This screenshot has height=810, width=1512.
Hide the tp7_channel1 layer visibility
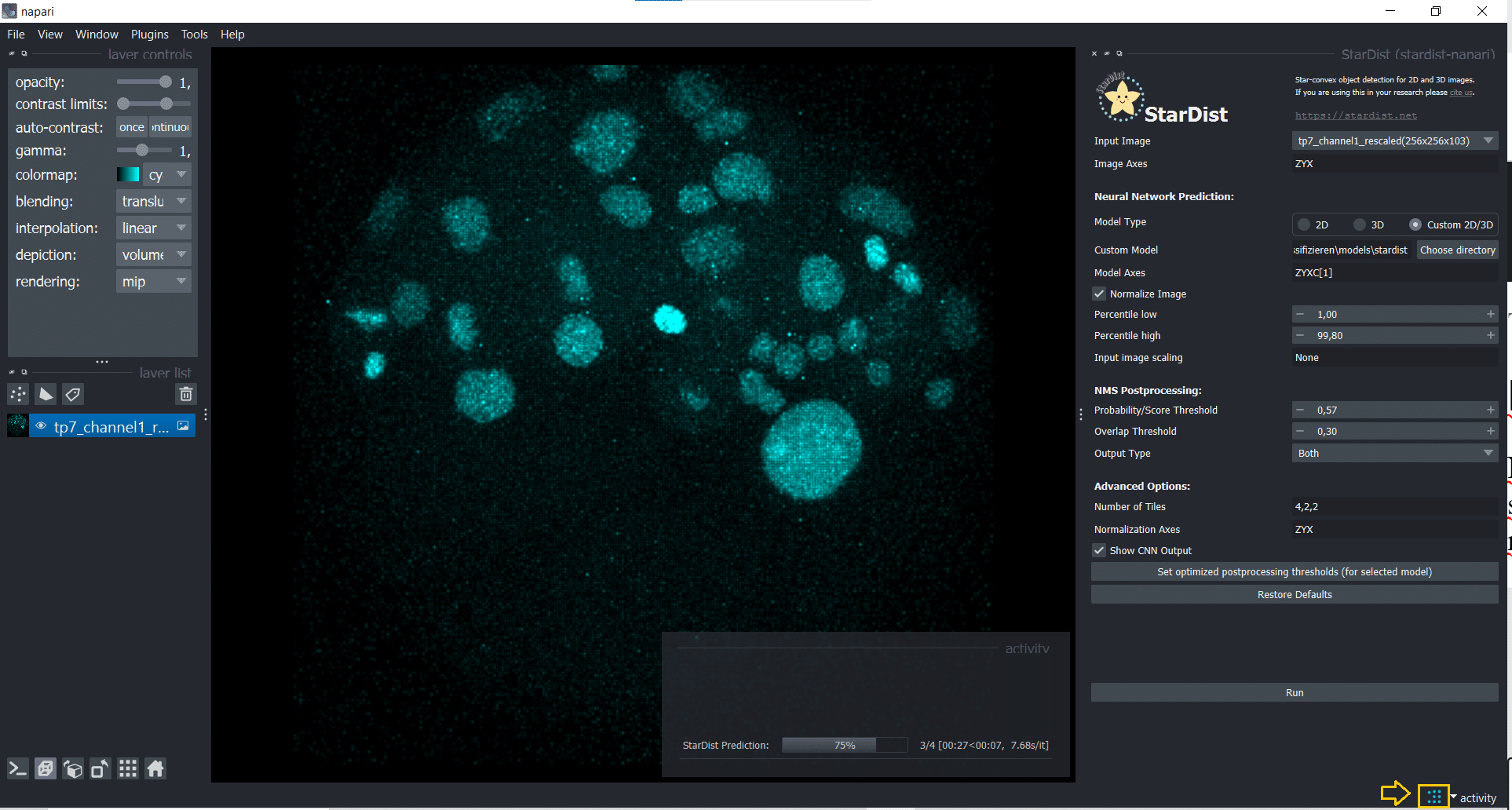click(x=40, y=426)
